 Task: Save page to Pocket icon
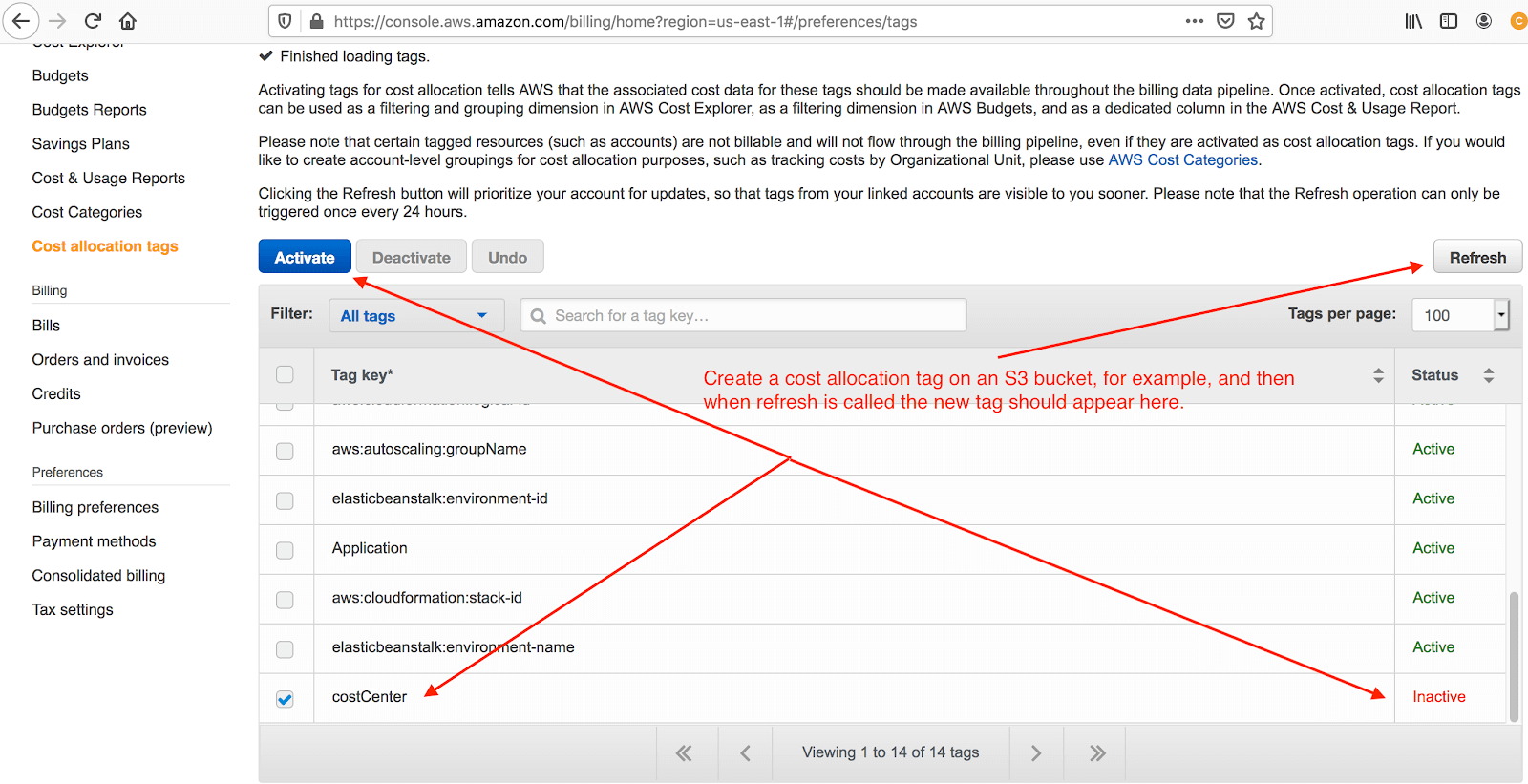tap(1225, 21)
